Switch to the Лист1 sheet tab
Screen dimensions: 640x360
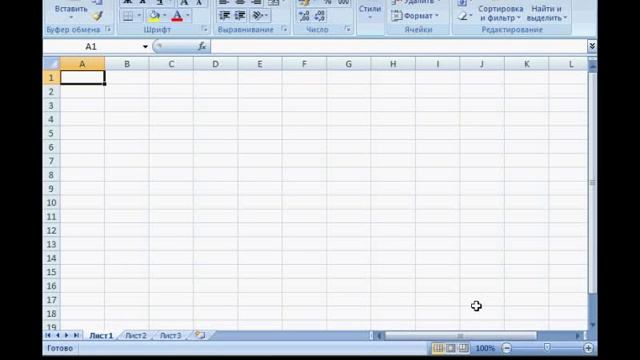pos(101,336)
